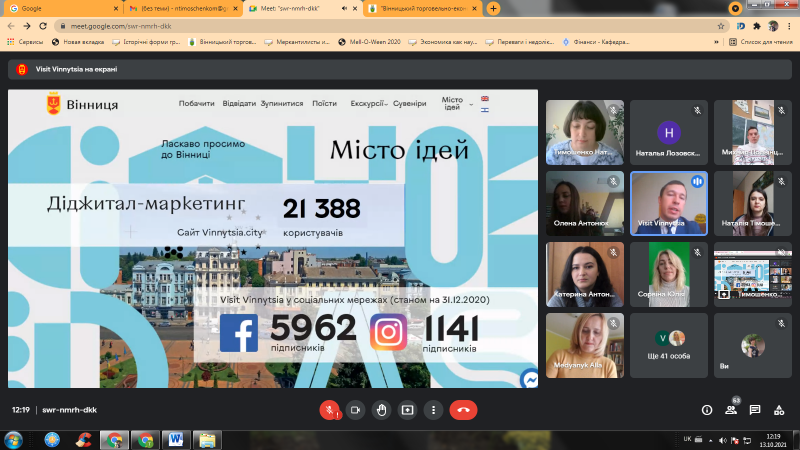Turn off the camera in Meet
Image resolution: width=800 pixels, height=450 pixels.
356,410
